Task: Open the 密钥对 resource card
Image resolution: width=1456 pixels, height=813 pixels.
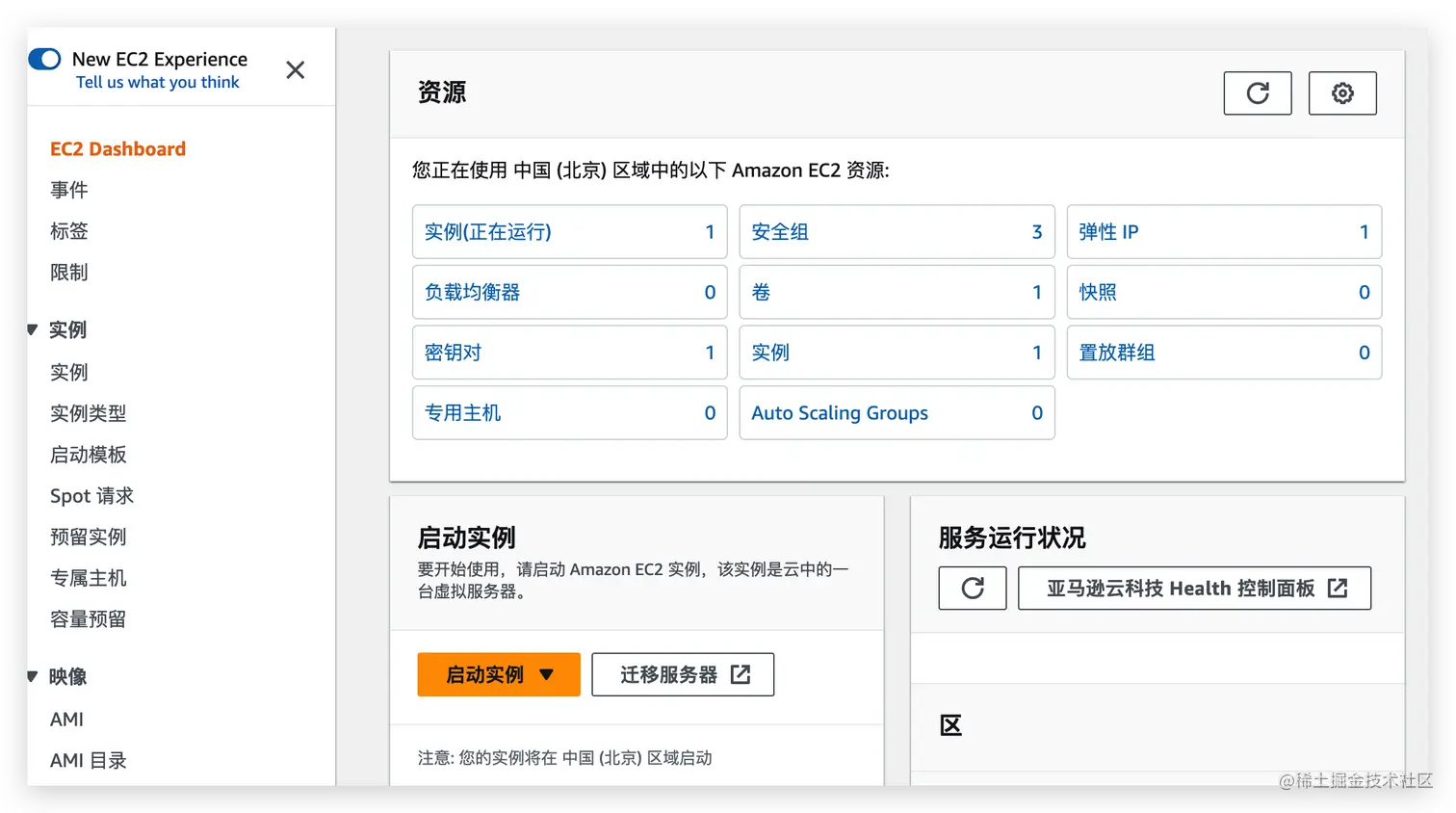Action: (570, 353)
